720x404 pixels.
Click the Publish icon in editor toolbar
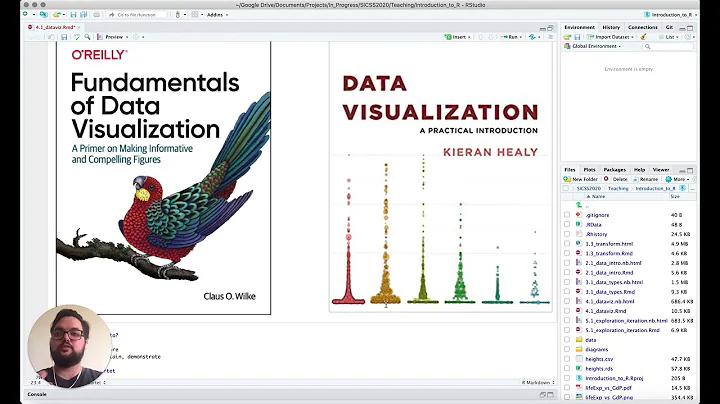pyautogui.click(x=532, y=37)
